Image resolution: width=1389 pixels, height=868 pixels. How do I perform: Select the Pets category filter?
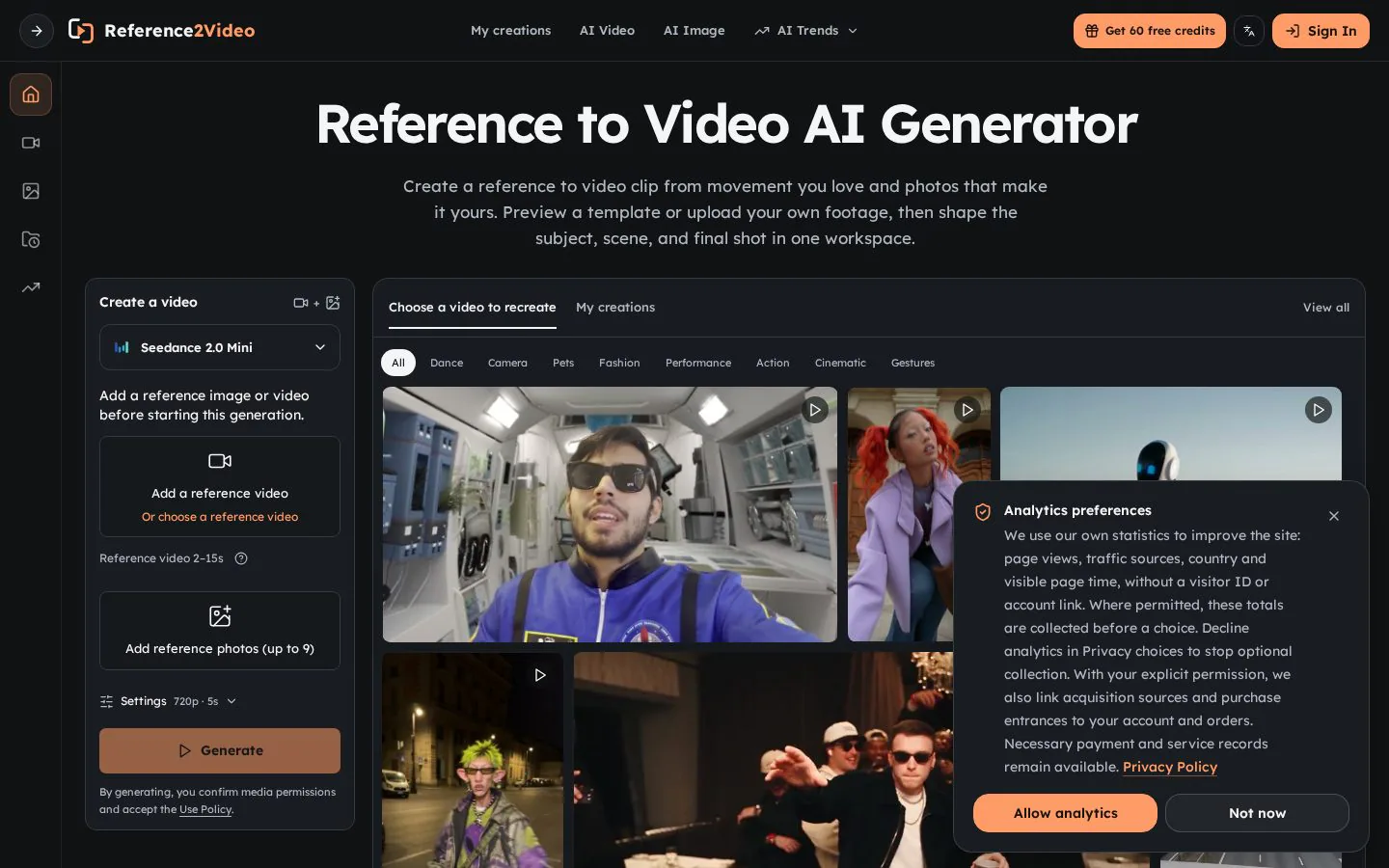[563, 363]
